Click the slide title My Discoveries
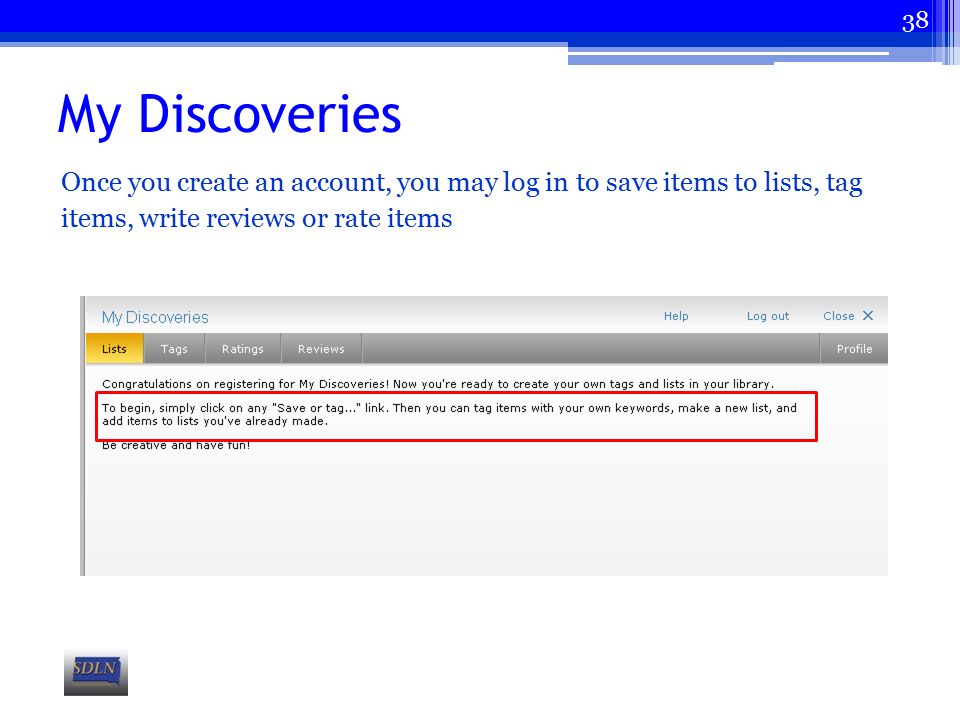Image resolution: width=960 pixels, height=720 pixels. pyautogui.click(x=230, y=114)
